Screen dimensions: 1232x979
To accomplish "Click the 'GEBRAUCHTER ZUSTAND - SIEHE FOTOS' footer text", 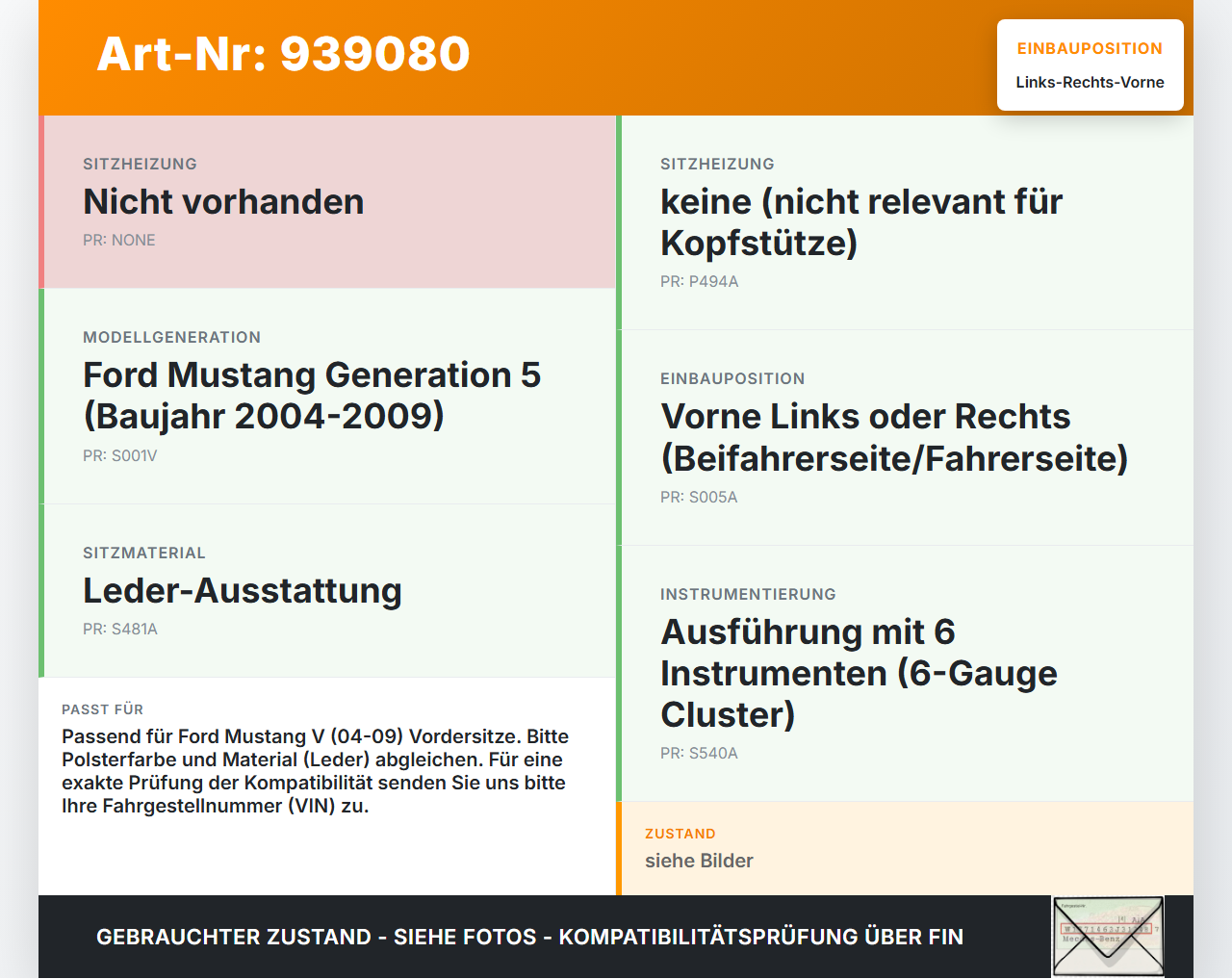I will point(529,938).
